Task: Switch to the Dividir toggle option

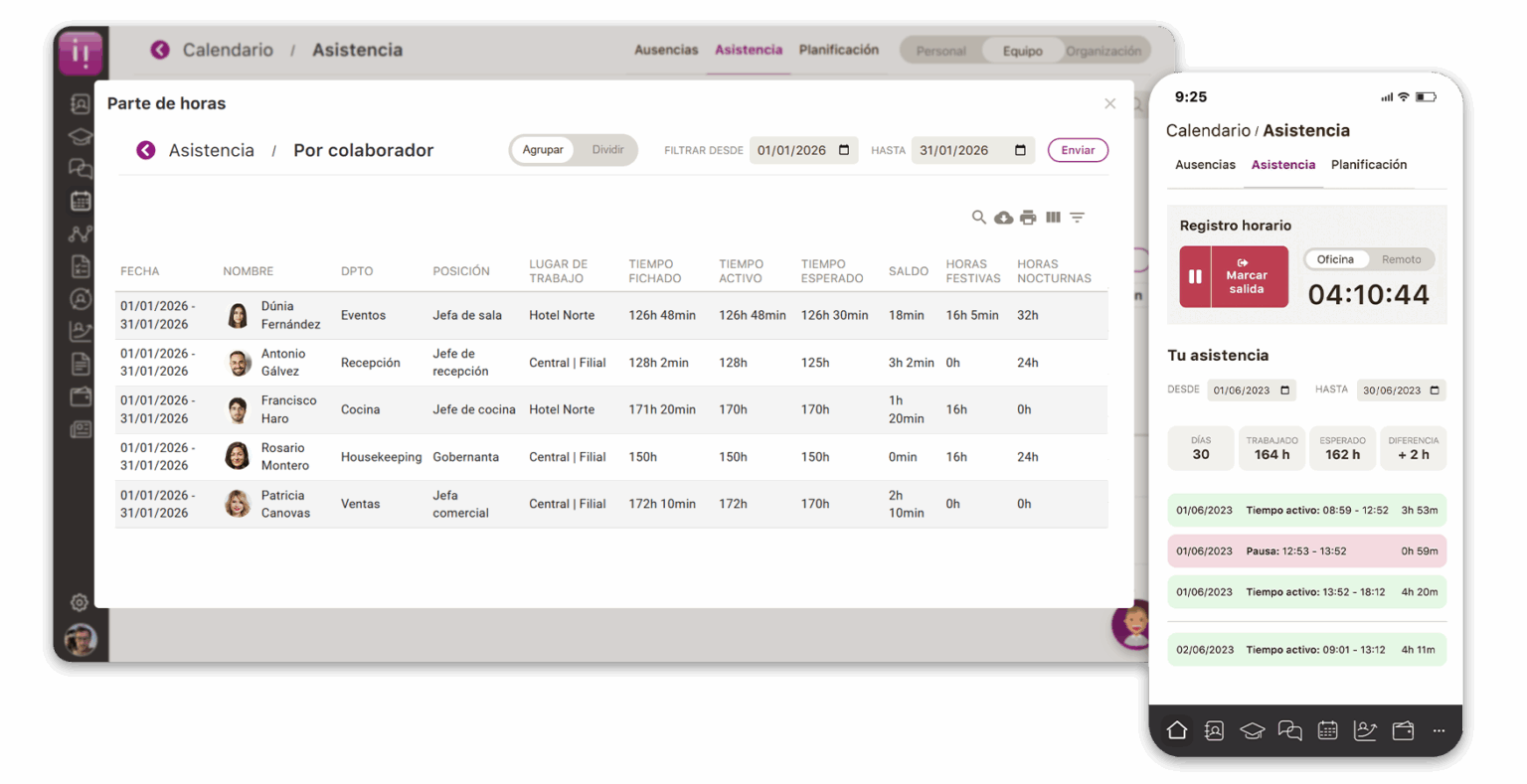Action: click(607, 150)
